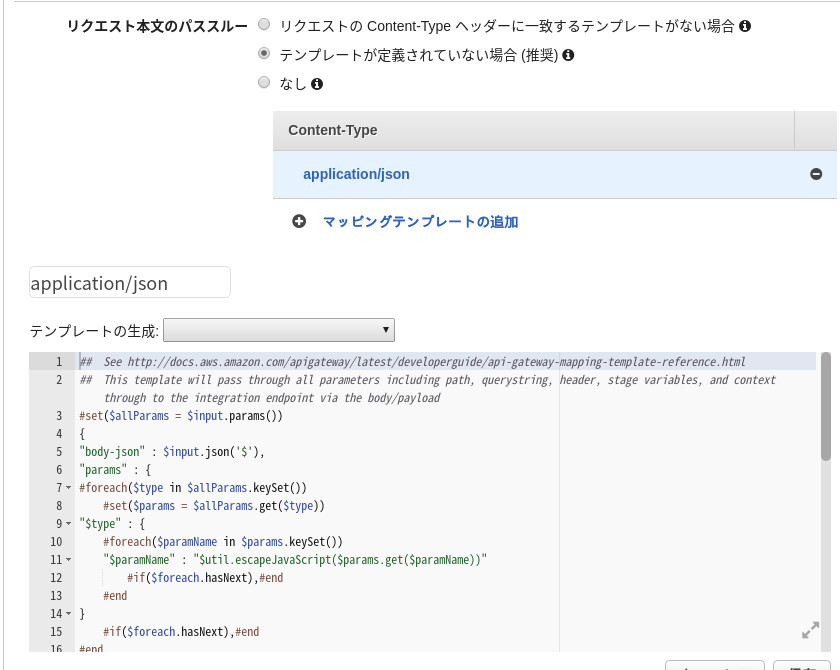Image resolution: width=840 pixels, height=670 pixels.
Task: Click line number 5 in the editor gutter
Action: [57, 451]
